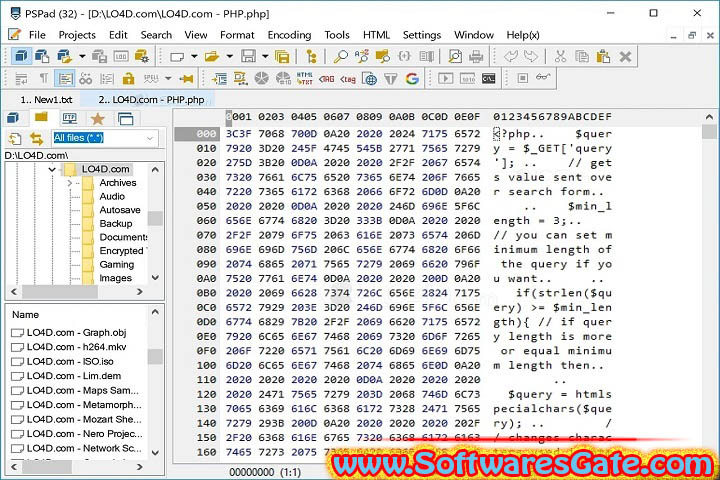Open the project dropdown arrow

(82, 56)
